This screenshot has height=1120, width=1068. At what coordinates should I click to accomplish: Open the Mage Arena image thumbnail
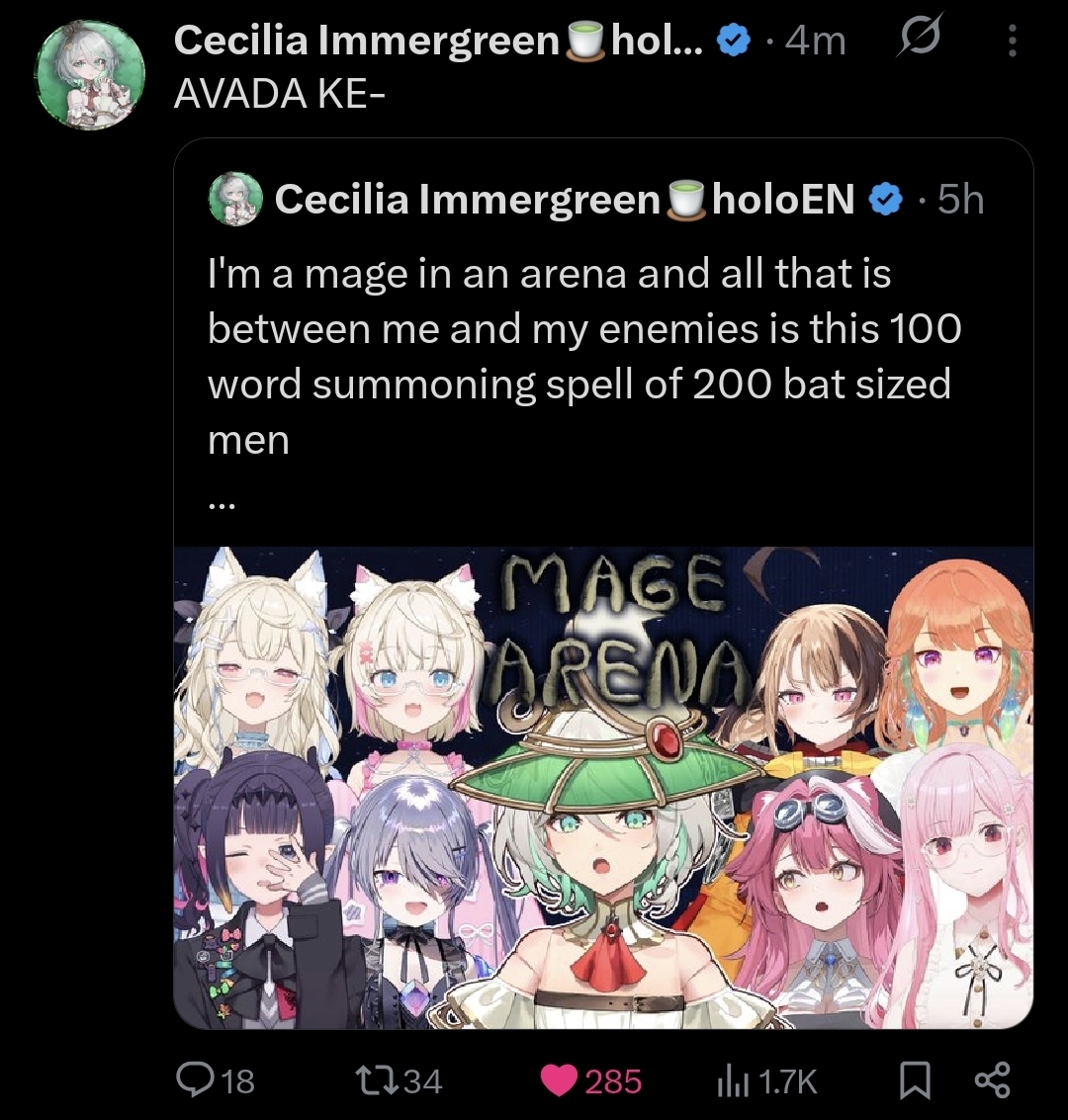click(x=603, y=788)
